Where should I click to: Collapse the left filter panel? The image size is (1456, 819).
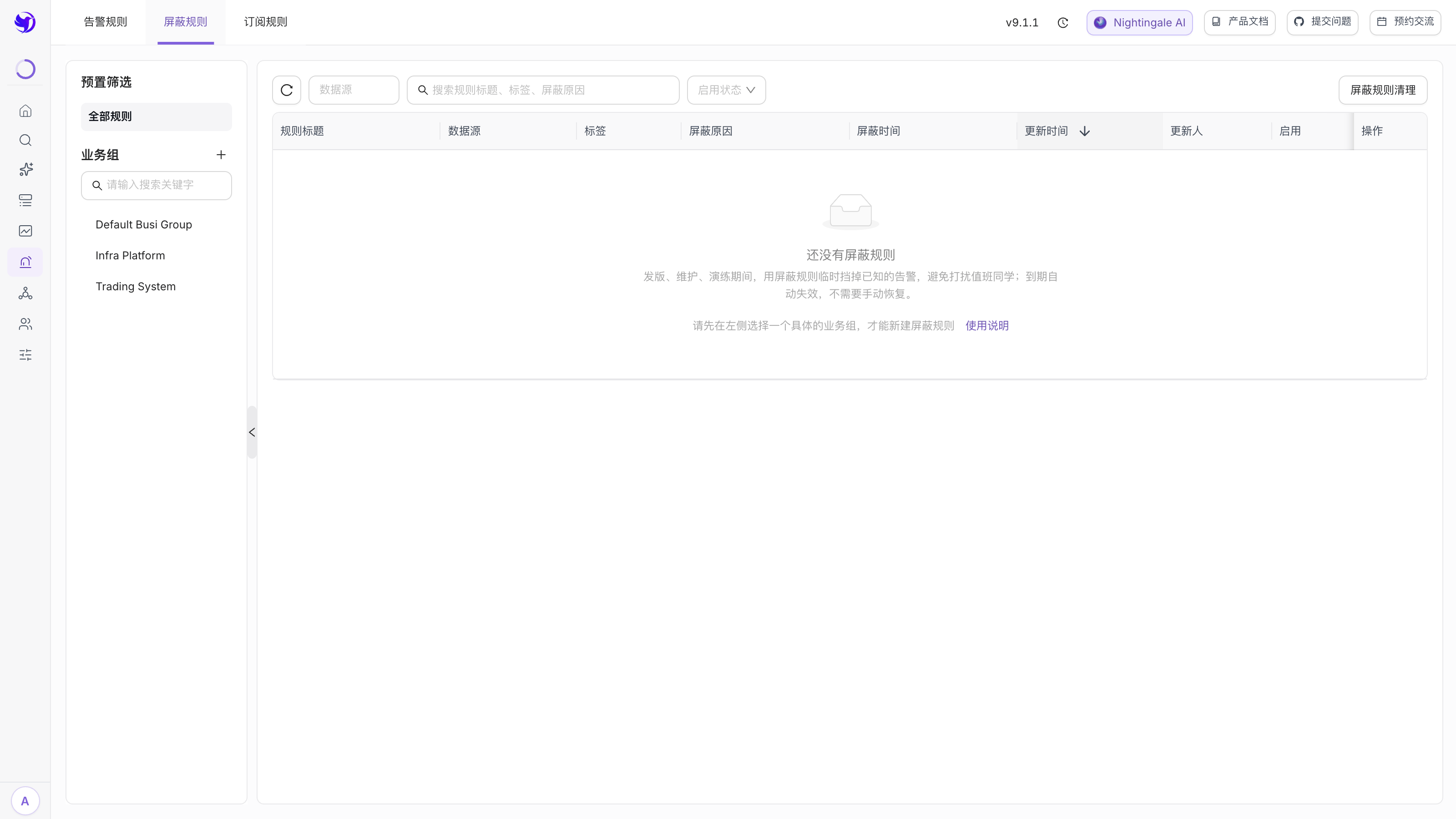click(x=252, y=432)
